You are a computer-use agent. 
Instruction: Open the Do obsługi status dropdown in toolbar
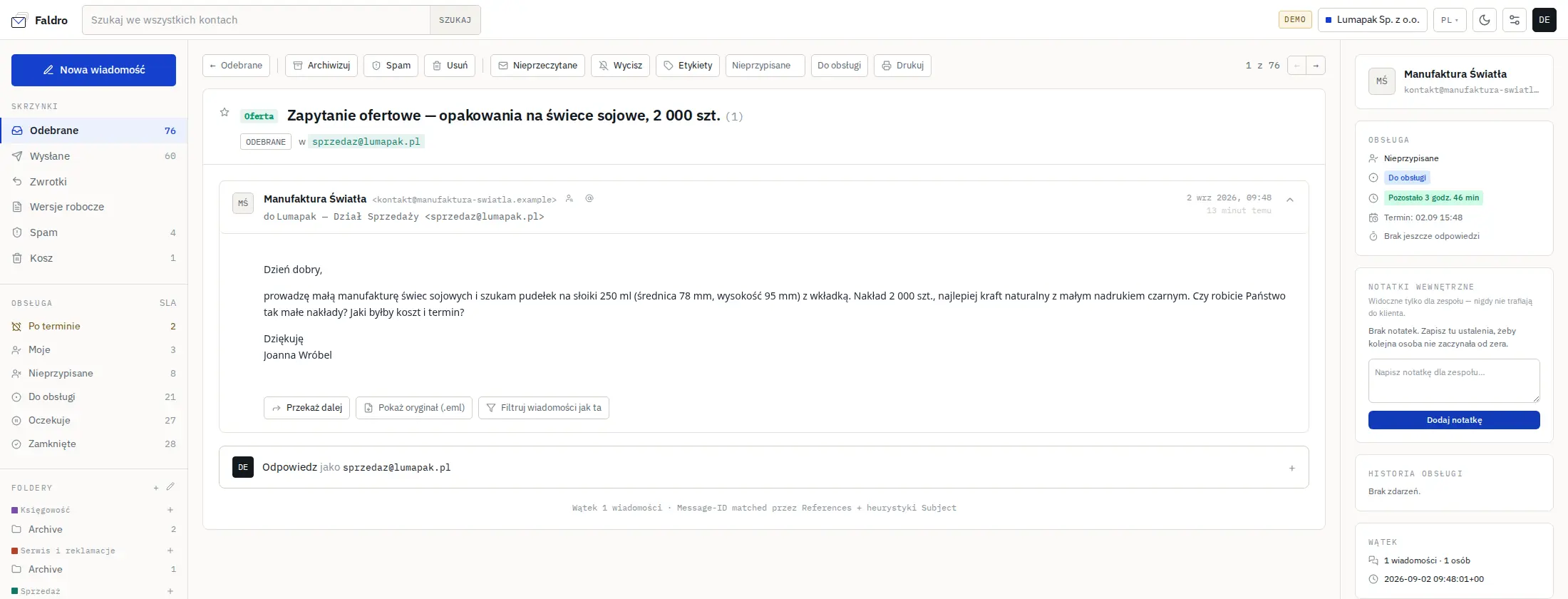(x=839, y=66)
